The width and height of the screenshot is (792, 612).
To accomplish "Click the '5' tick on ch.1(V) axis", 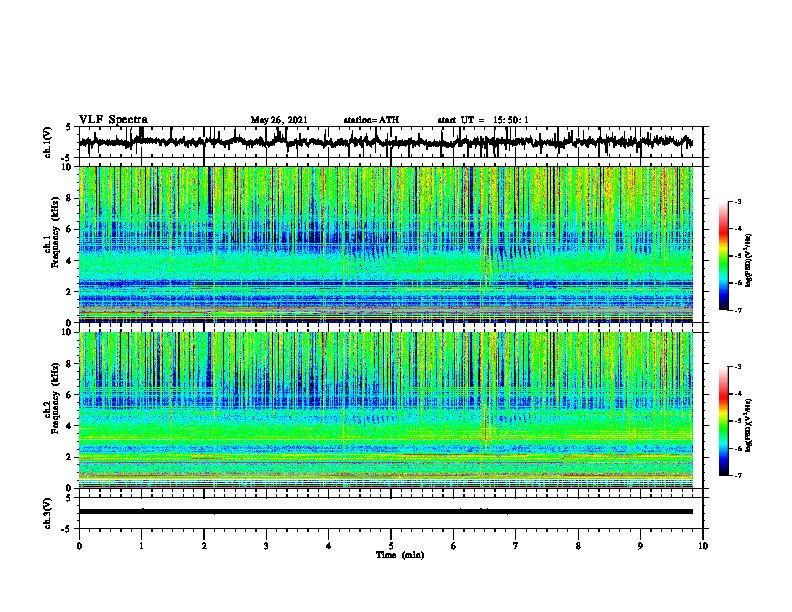I will [x=68, y=128].
